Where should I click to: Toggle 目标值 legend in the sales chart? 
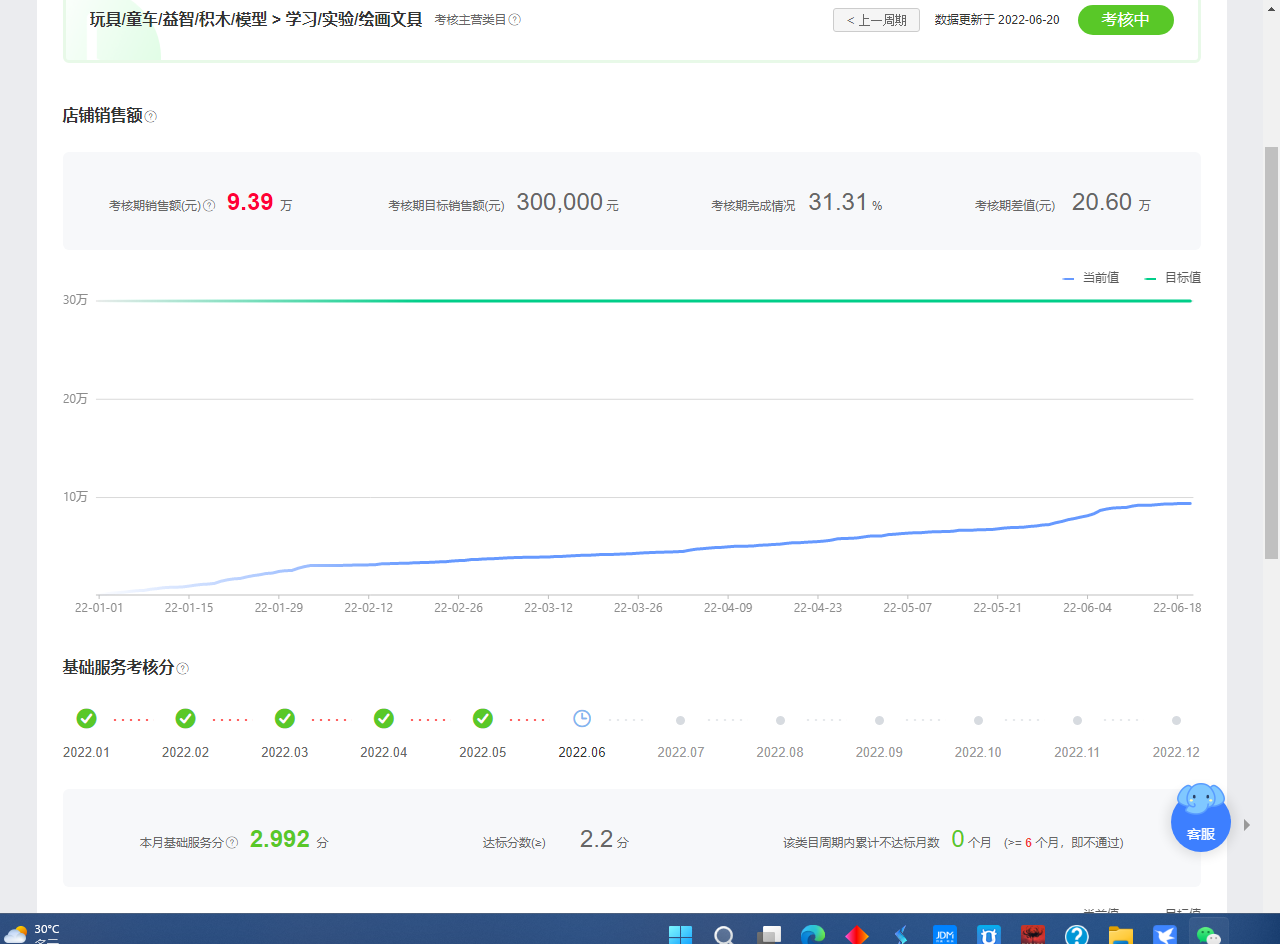click(1173, 278)
